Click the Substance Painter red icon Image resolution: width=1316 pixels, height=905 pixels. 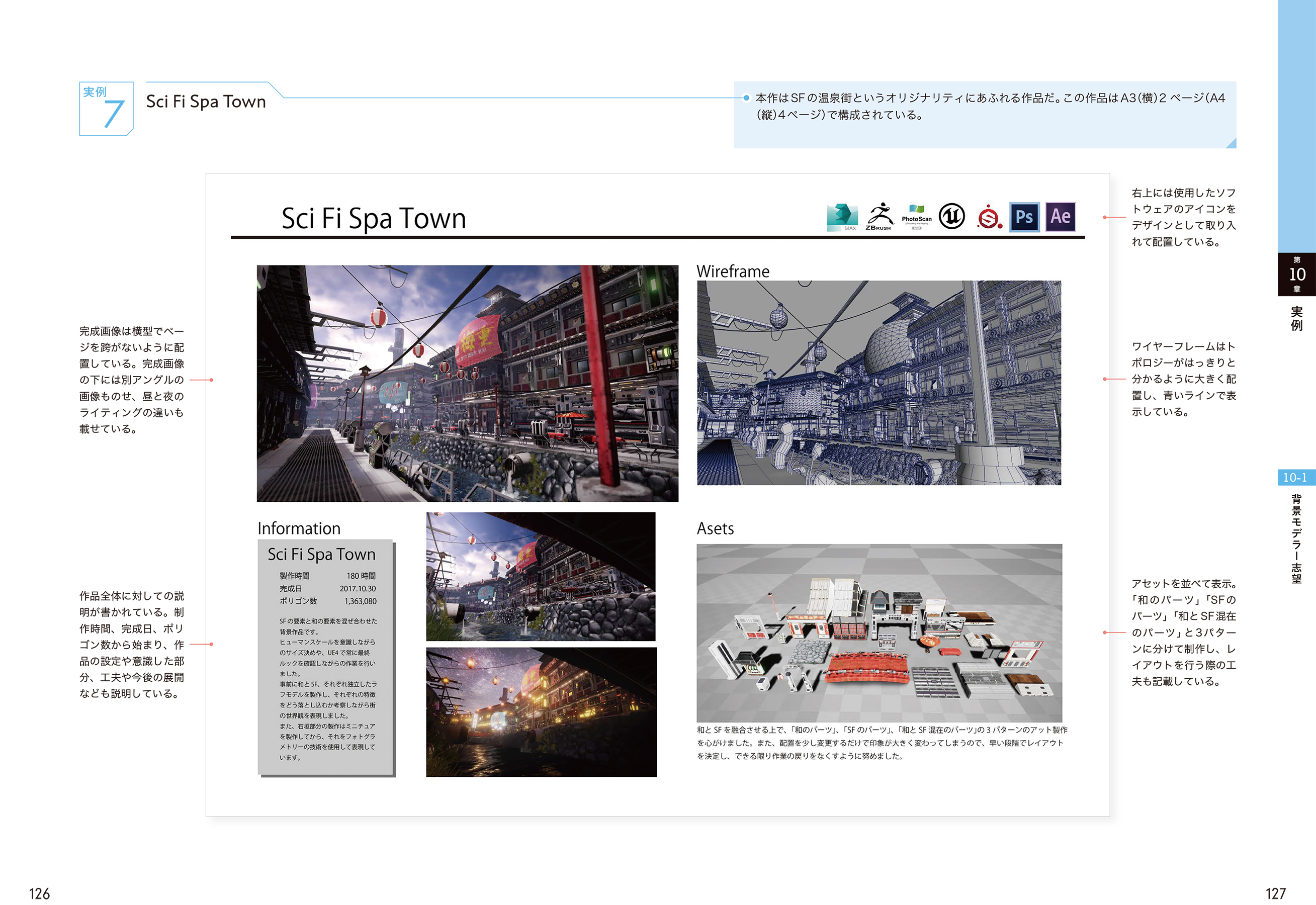(989, 217)
